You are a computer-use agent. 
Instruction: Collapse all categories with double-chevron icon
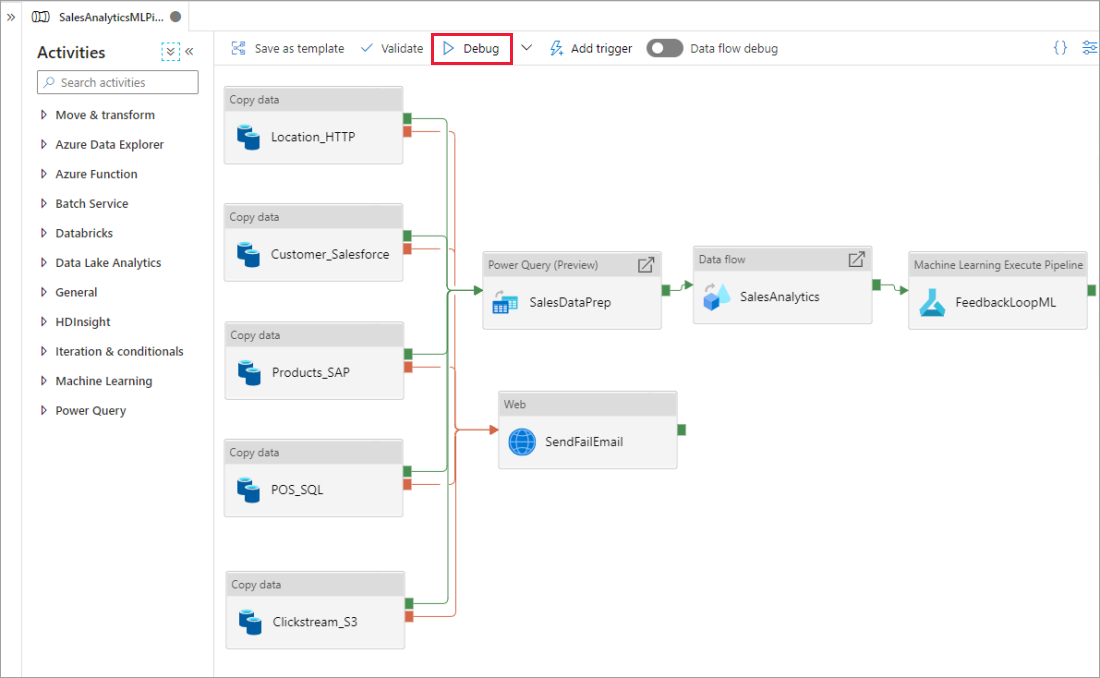click(170, 50)
